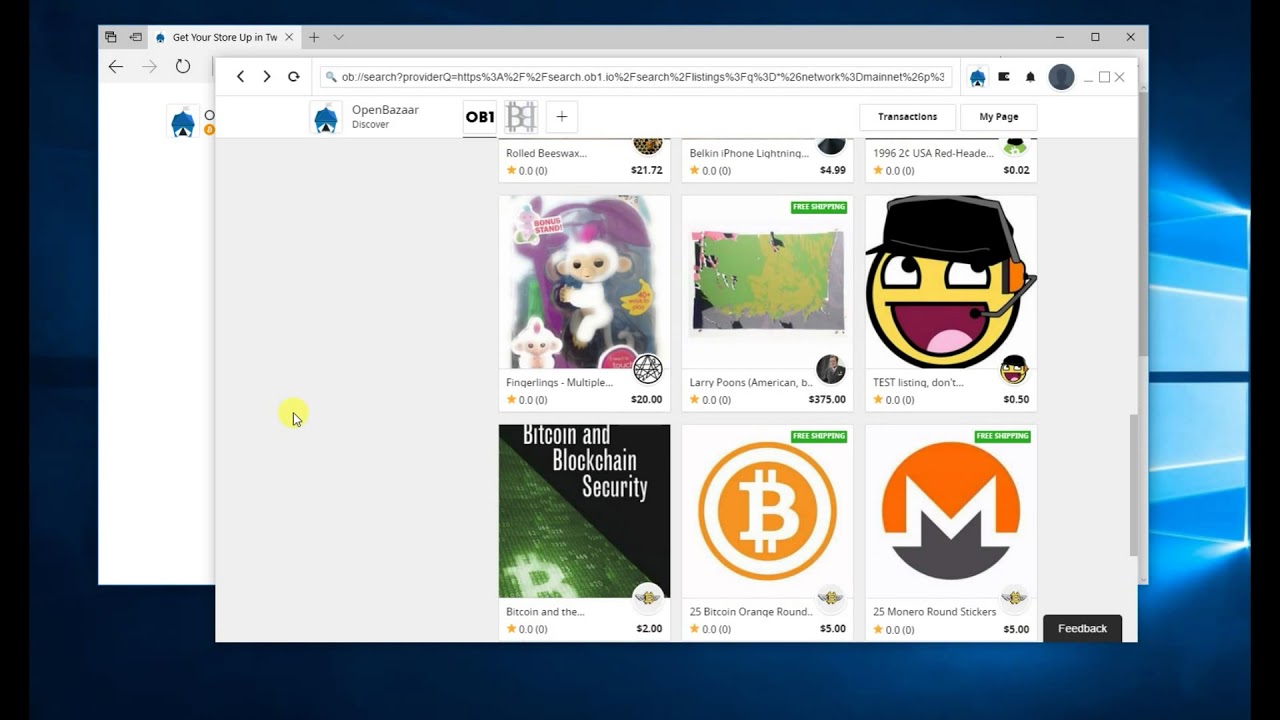The width and height of the screenshot is (1280, 720).
Task: Click the OpenBazaar address bar
Action: point(636,77)
